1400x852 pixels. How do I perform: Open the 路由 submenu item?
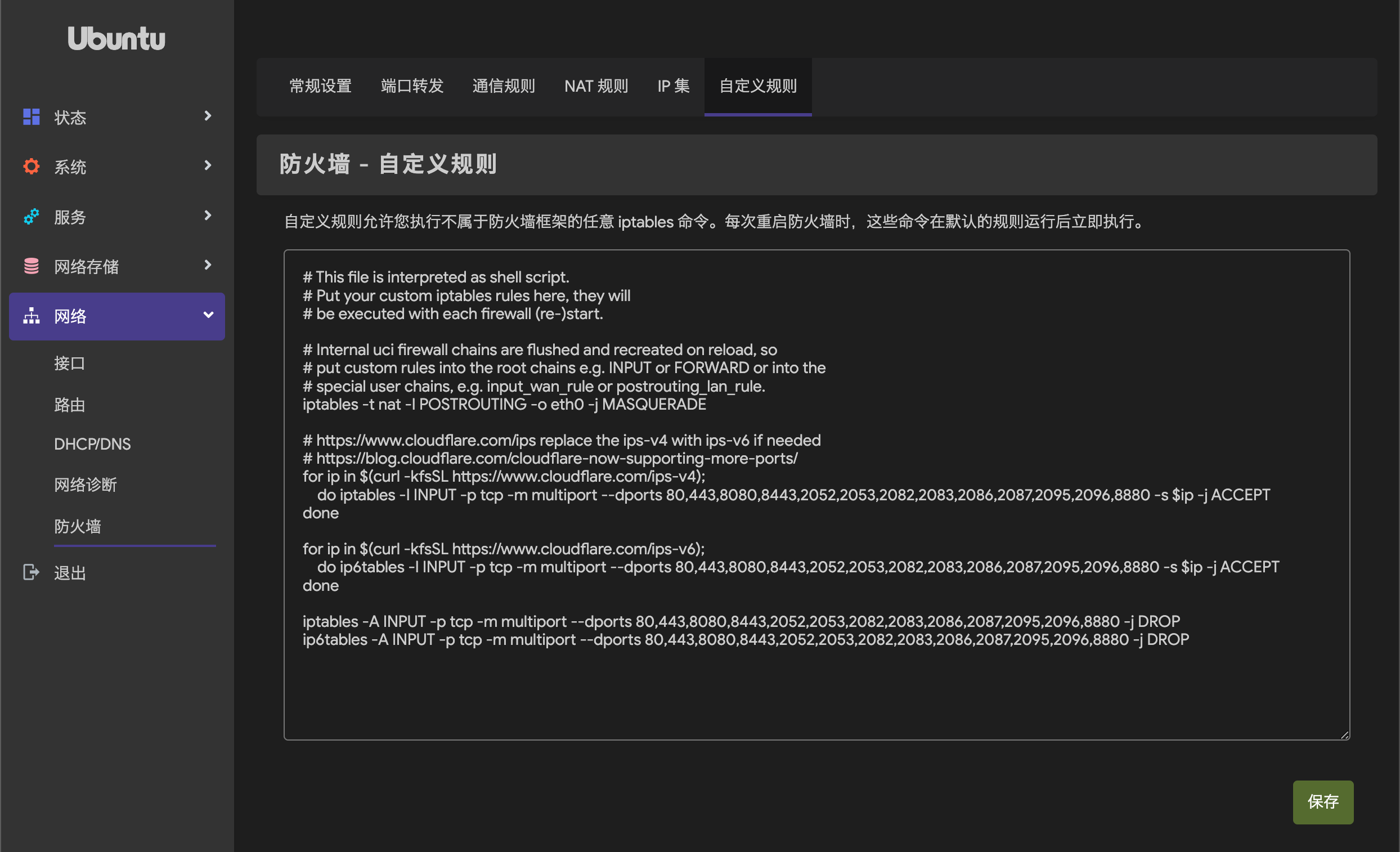[70, 405]
